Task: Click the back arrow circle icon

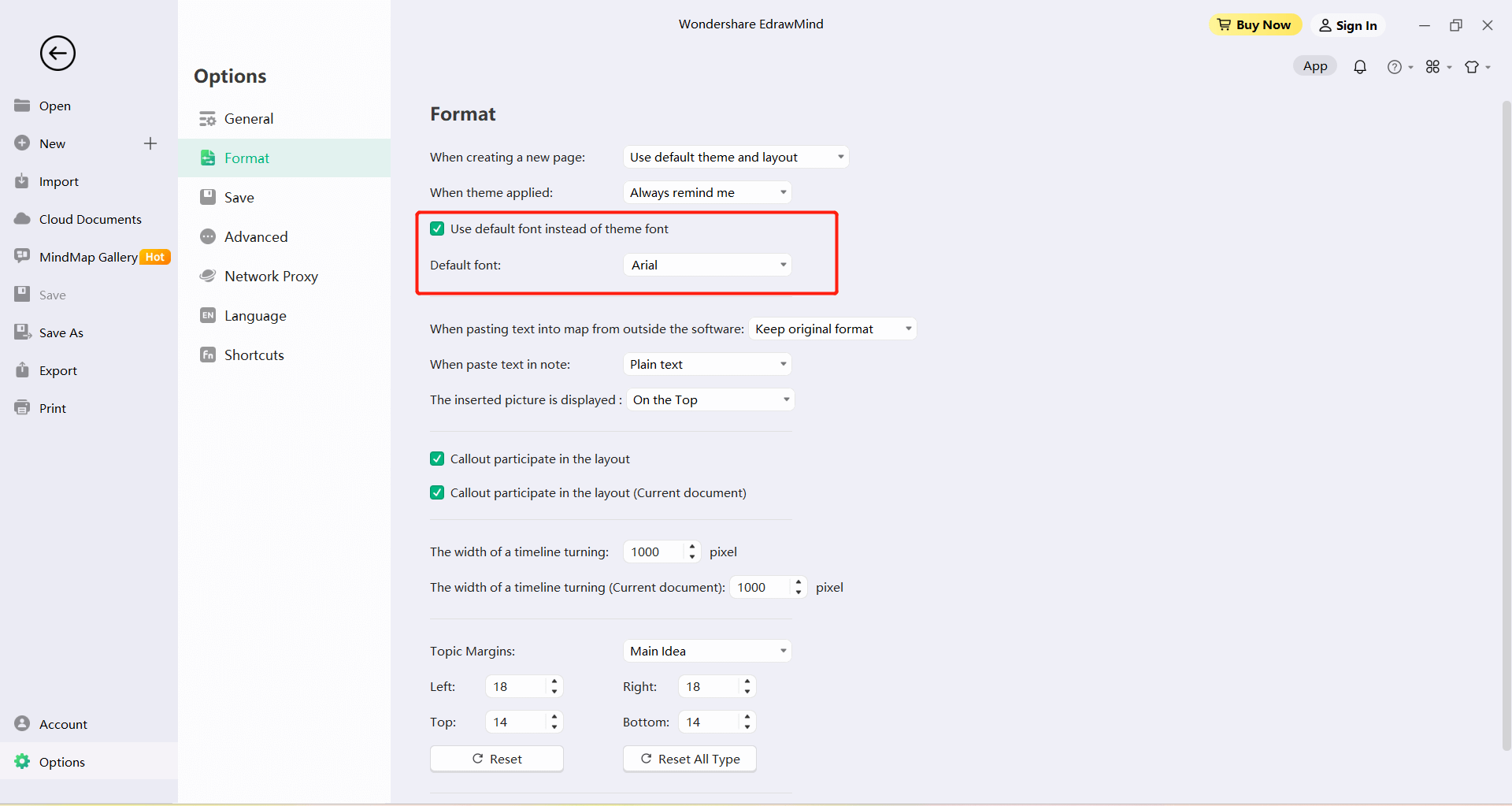Action: [x=57, y=54]
